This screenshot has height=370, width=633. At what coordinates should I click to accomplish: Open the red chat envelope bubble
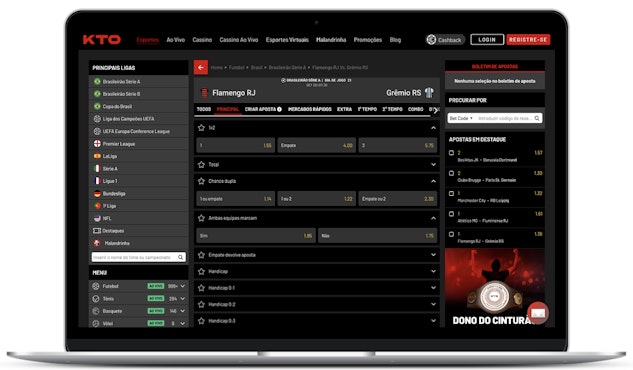click(538, 313)
